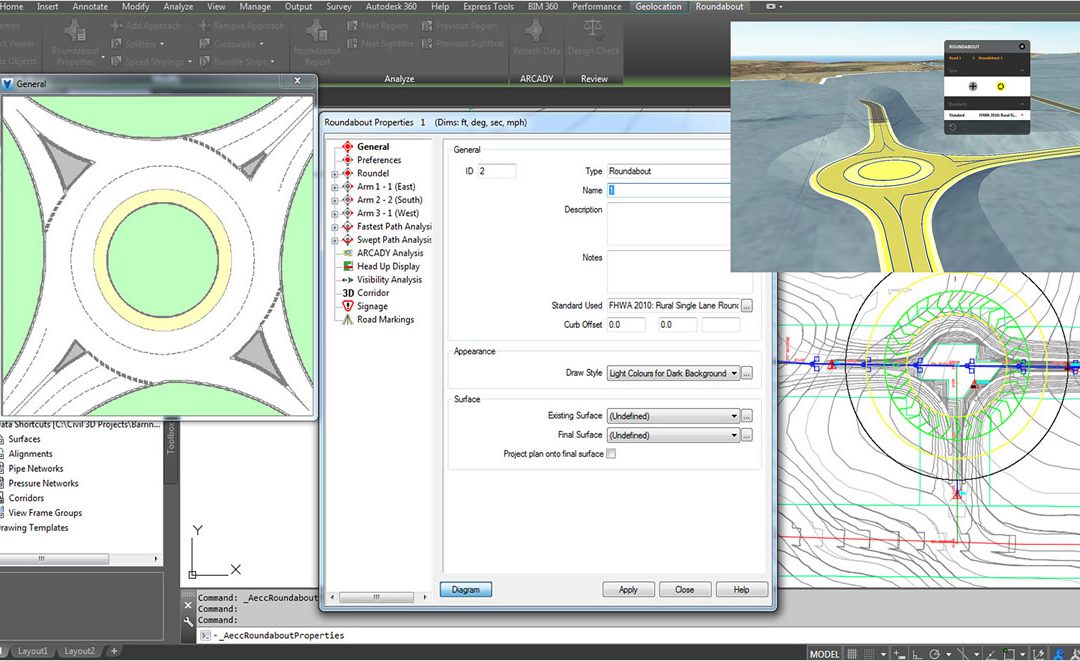Open the Draw Style dropdown
This screenshot has width=1080, height=661.
point(673,373)
